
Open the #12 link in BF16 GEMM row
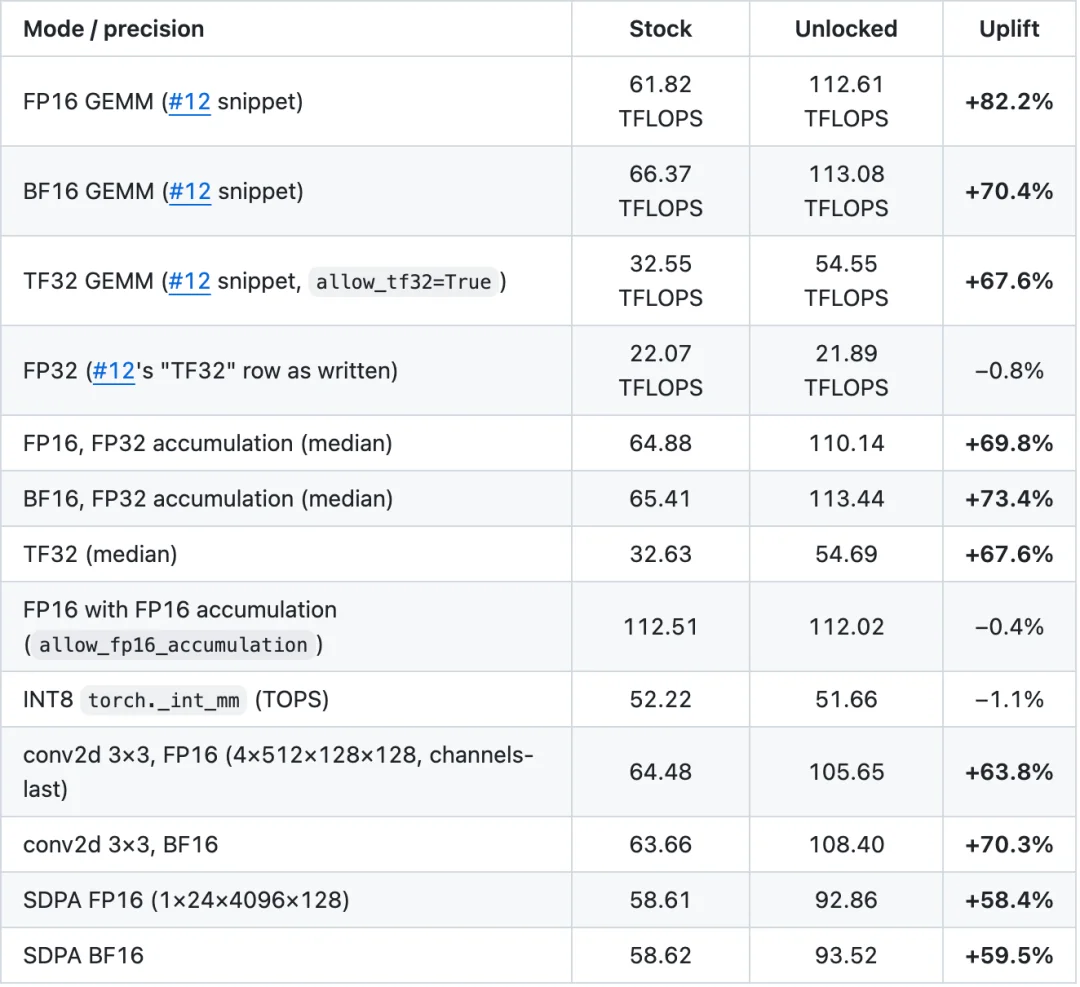pyautogui.click(x=189, y=191)
